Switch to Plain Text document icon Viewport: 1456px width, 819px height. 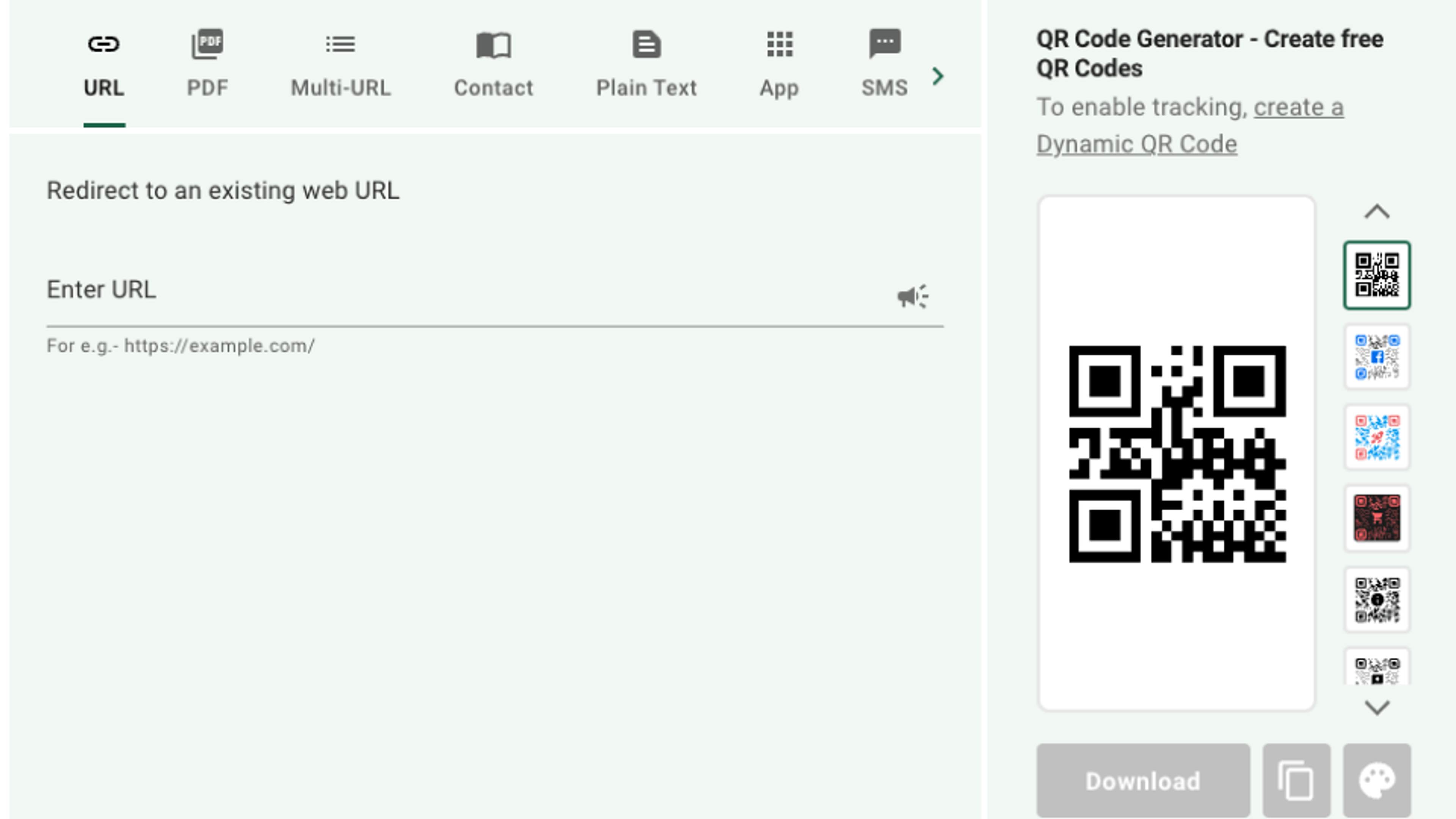pos(646,45)
